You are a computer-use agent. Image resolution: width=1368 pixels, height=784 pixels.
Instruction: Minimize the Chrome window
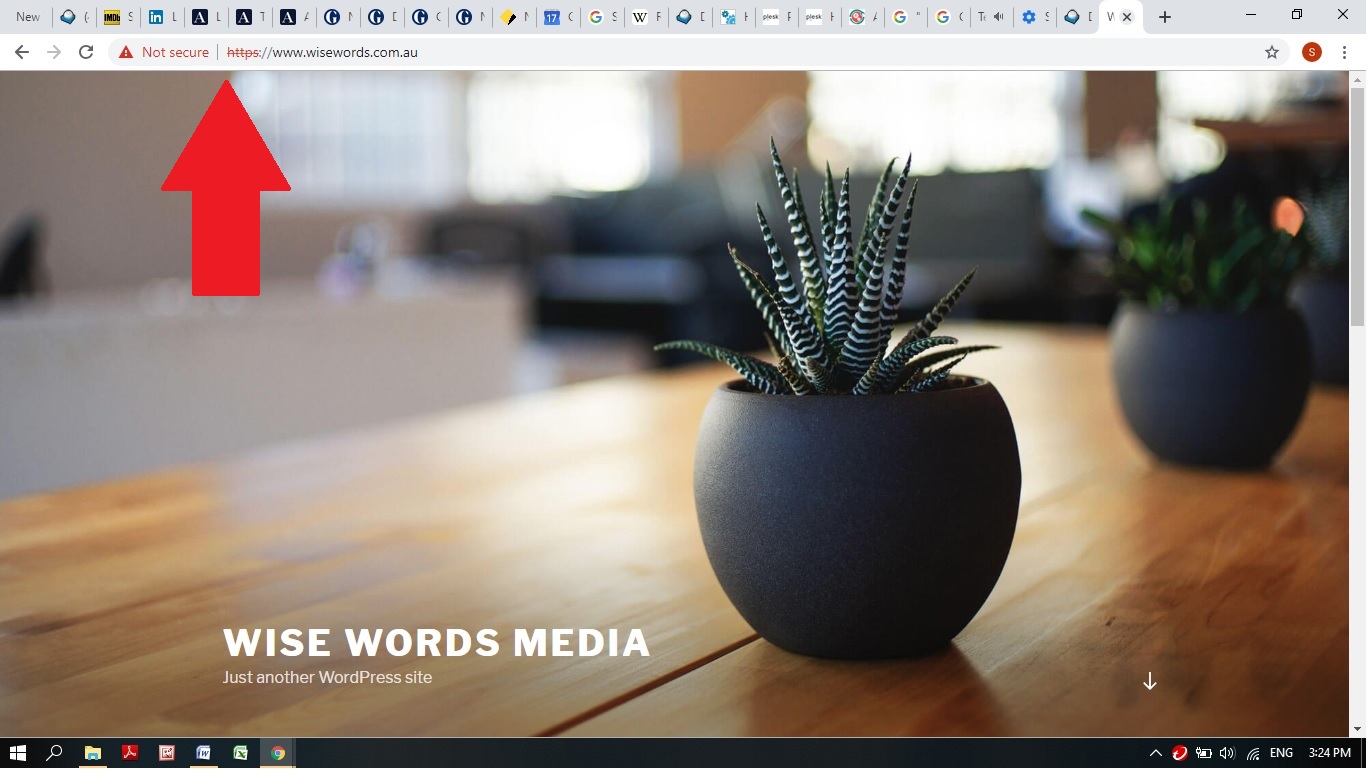pyautogui.click(x=1252, y=15)
